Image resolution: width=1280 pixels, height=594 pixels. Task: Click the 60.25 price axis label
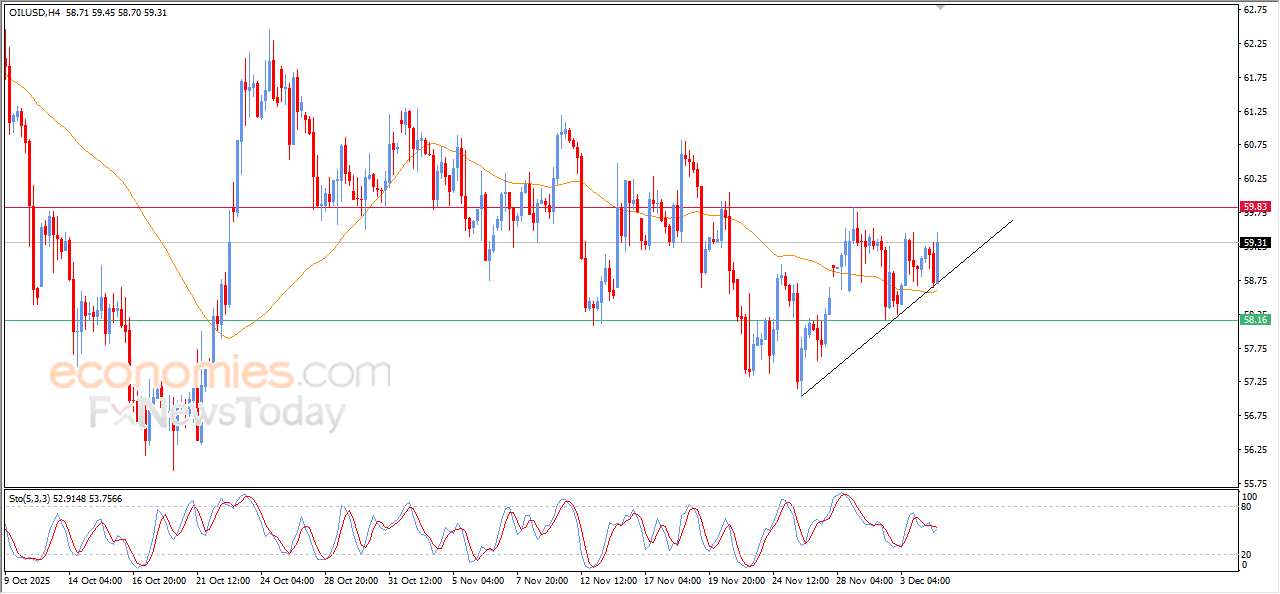[1256, 179]
